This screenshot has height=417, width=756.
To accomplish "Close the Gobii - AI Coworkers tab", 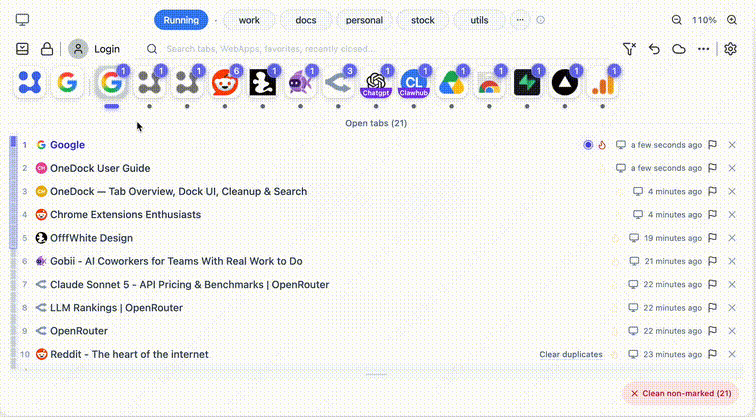I will 732,261.
